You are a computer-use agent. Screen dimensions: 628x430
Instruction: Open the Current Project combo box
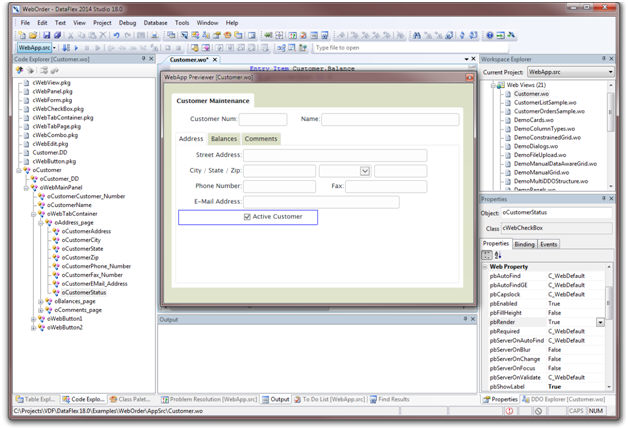570,72
